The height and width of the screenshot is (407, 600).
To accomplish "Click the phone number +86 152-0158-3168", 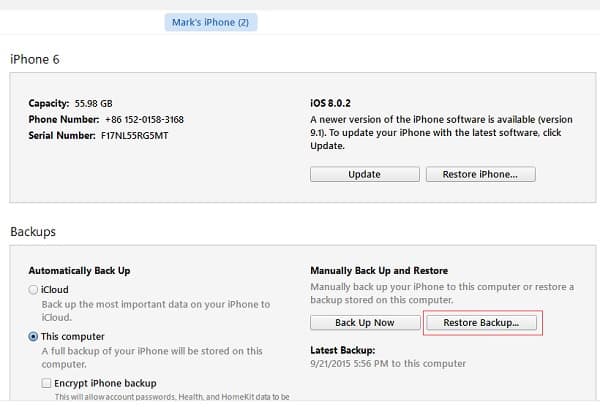I will [x=145, y=119].
